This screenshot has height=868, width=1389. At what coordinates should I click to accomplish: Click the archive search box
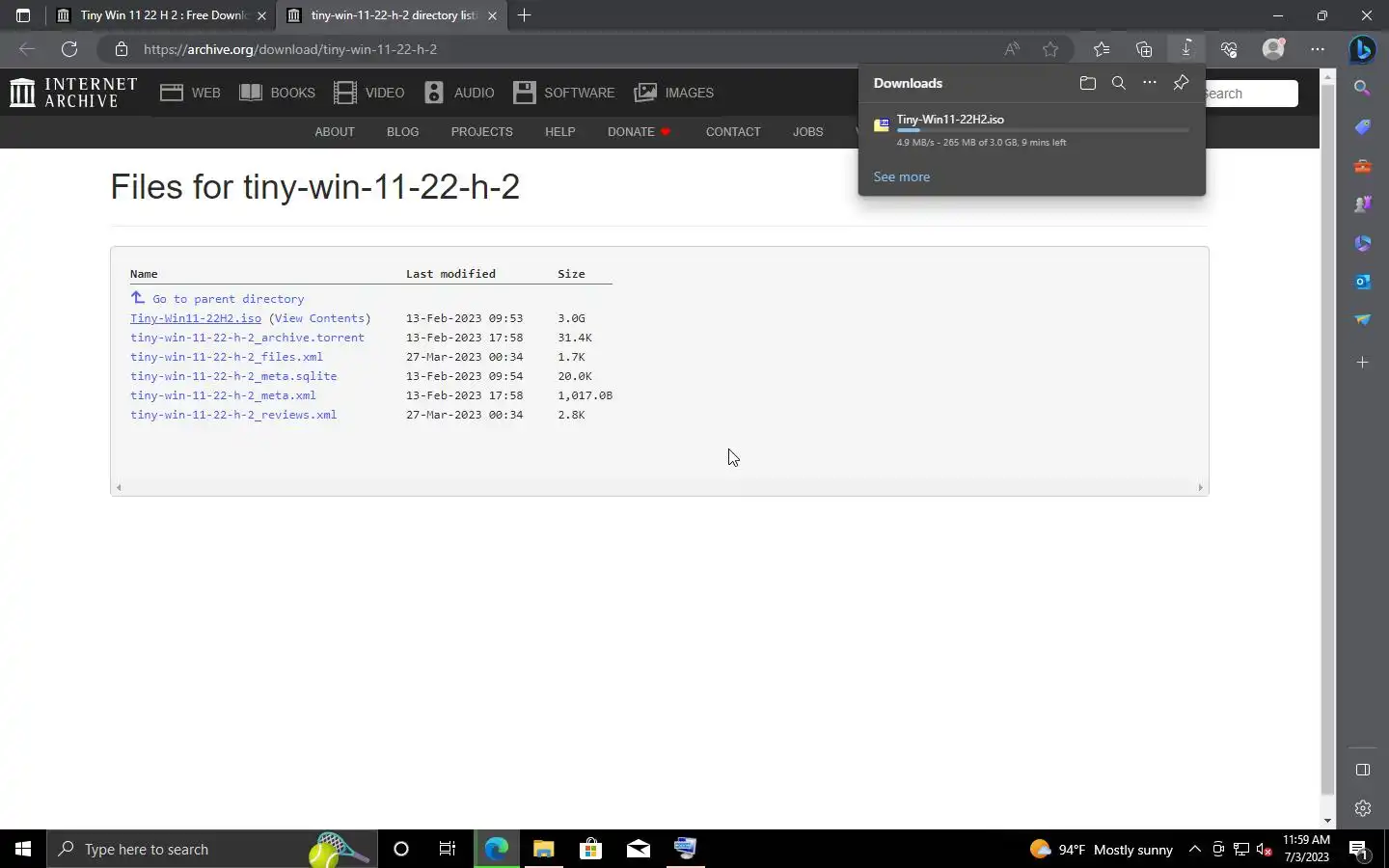pyautogui.click(x=1250, y=94)
